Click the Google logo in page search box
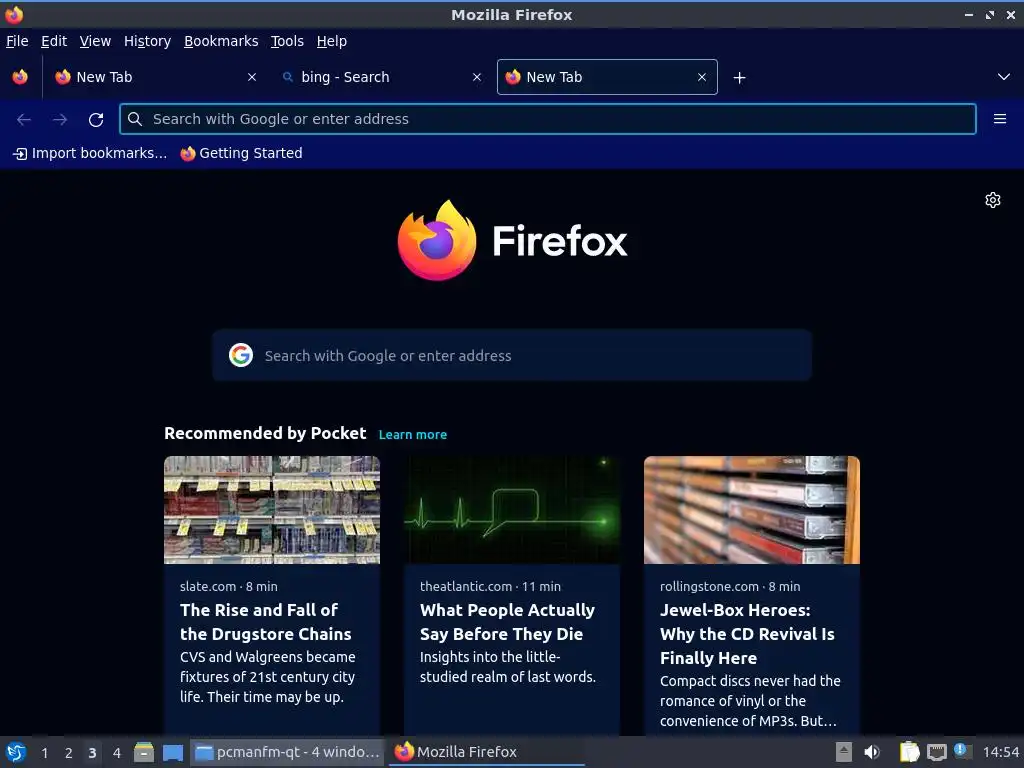The width and height of the screenshot is (1024, 768). 241,355
